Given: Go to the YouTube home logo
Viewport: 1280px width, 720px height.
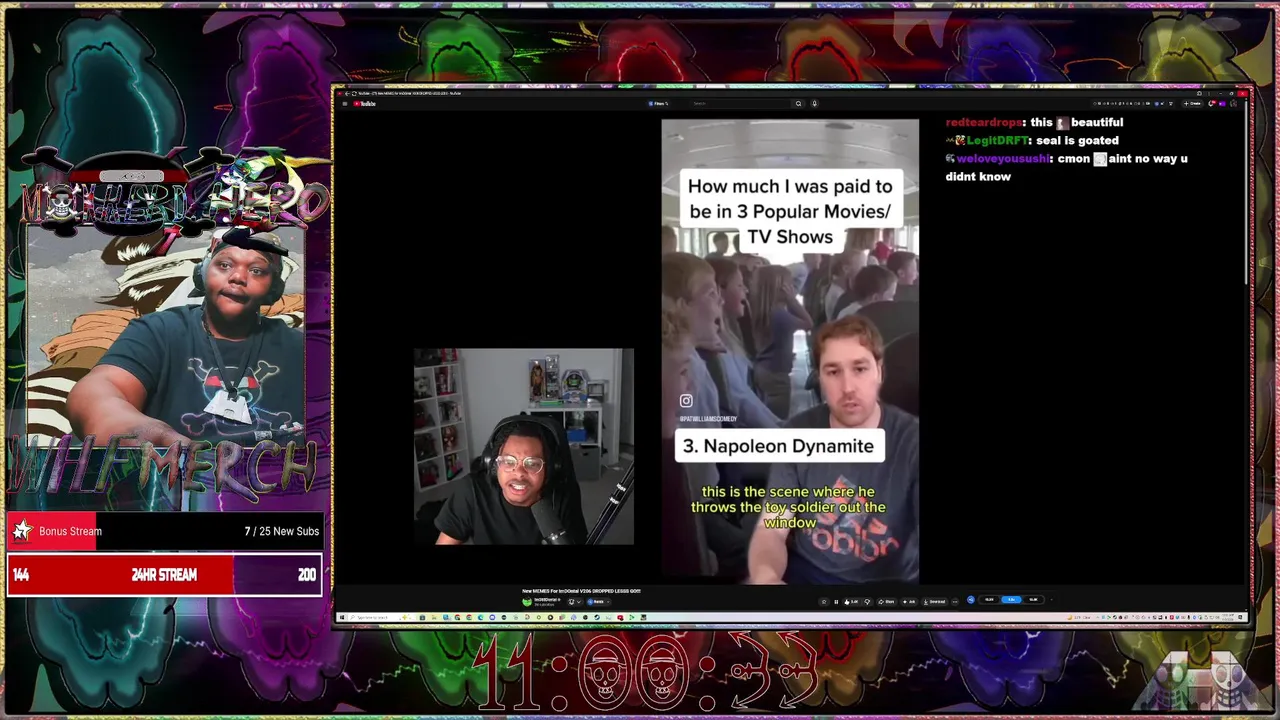Looking at the screenshot, I should 365,103.
